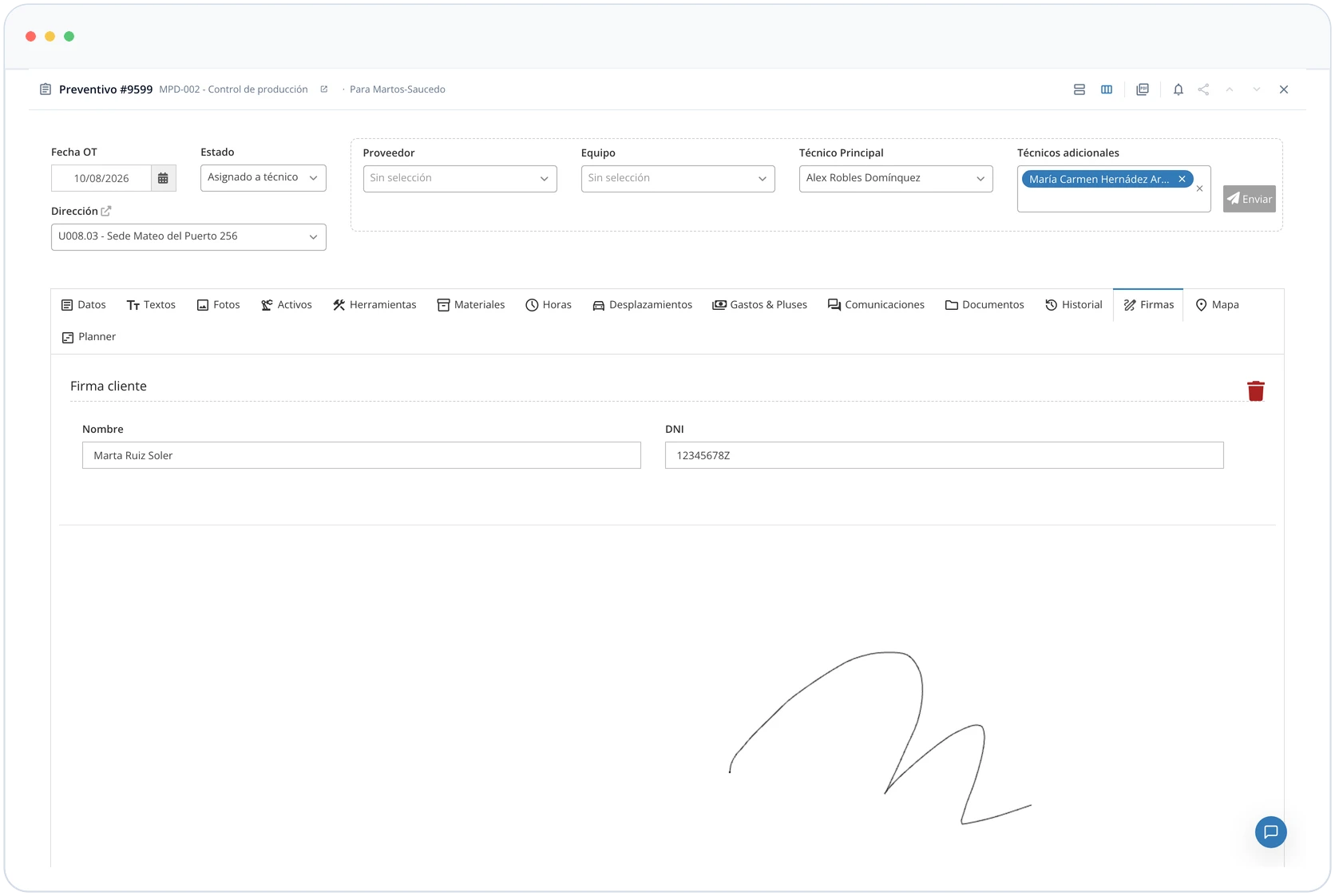Open the PDF export icon
This screenshot has height=896, width=1335.
point(1143,89)
